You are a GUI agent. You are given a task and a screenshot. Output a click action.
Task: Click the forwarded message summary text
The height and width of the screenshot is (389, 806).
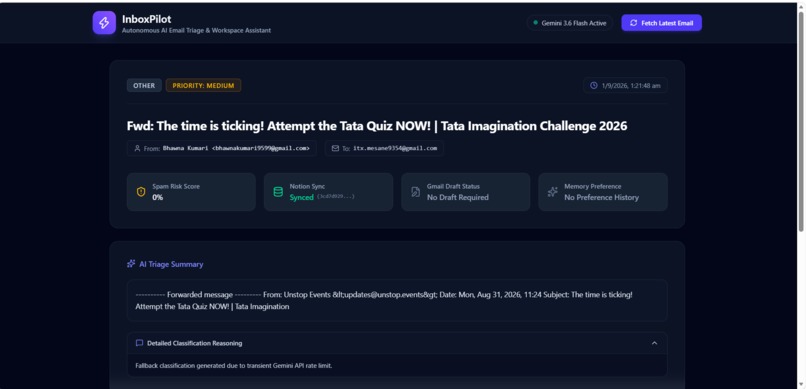pyautogui.click(x=384, y=301)
